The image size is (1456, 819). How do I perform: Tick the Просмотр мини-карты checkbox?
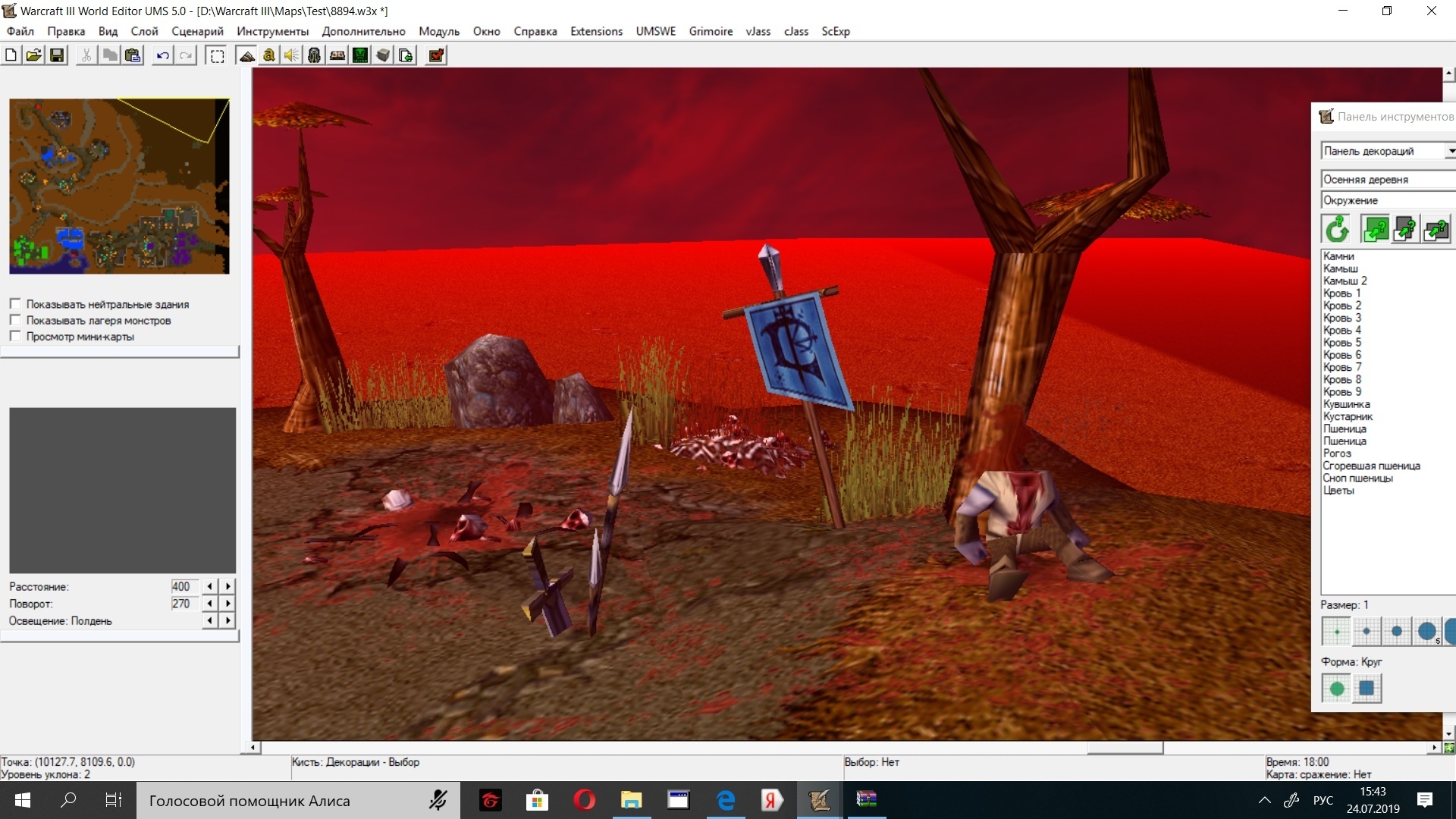pos(15,336)
